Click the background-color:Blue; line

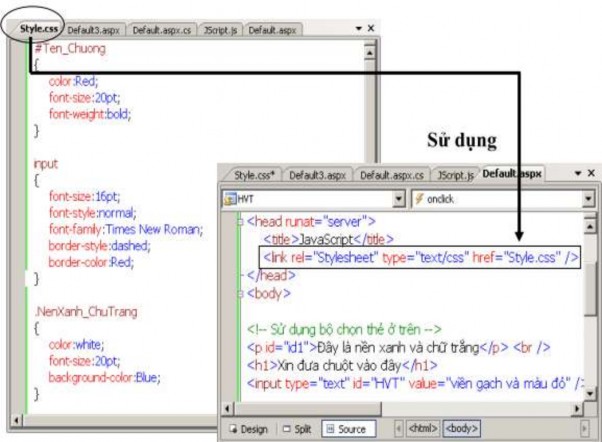click(104, 378)
